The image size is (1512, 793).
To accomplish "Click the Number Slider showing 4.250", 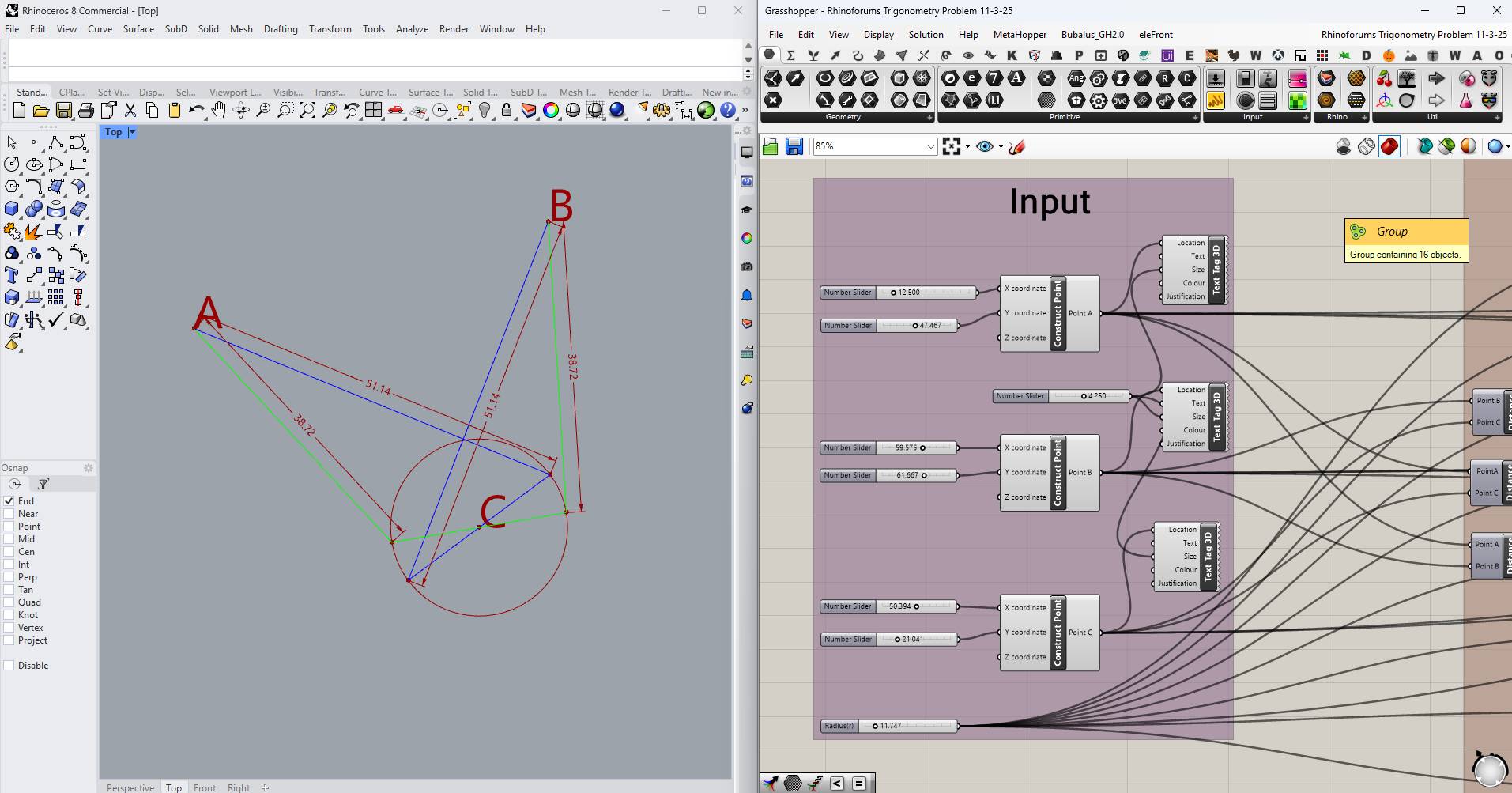I will 1062,396.
